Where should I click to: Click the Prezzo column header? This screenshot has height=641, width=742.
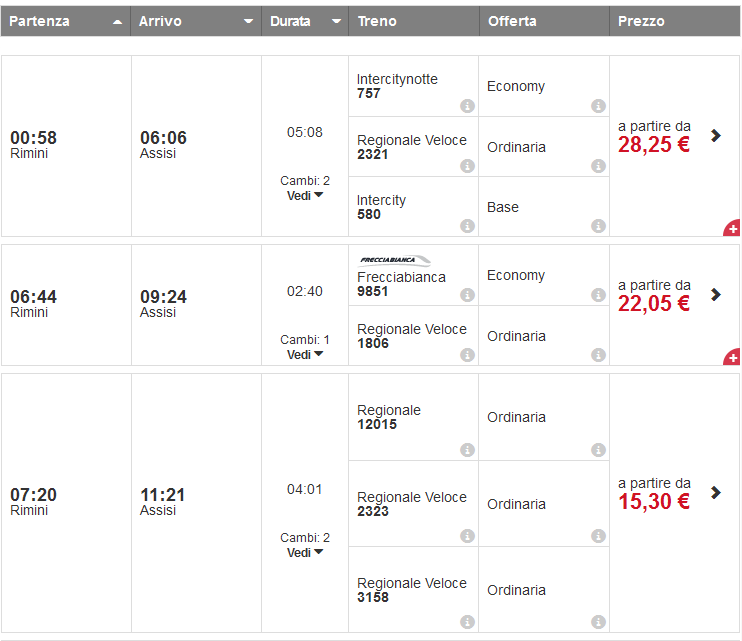[641, 21]
